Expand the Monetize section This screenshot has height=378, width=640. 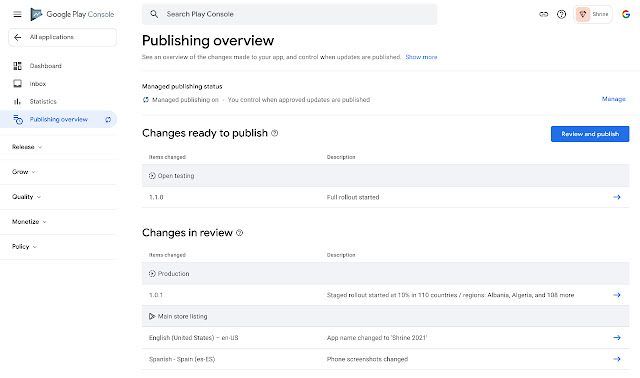[x=29, y=222]
